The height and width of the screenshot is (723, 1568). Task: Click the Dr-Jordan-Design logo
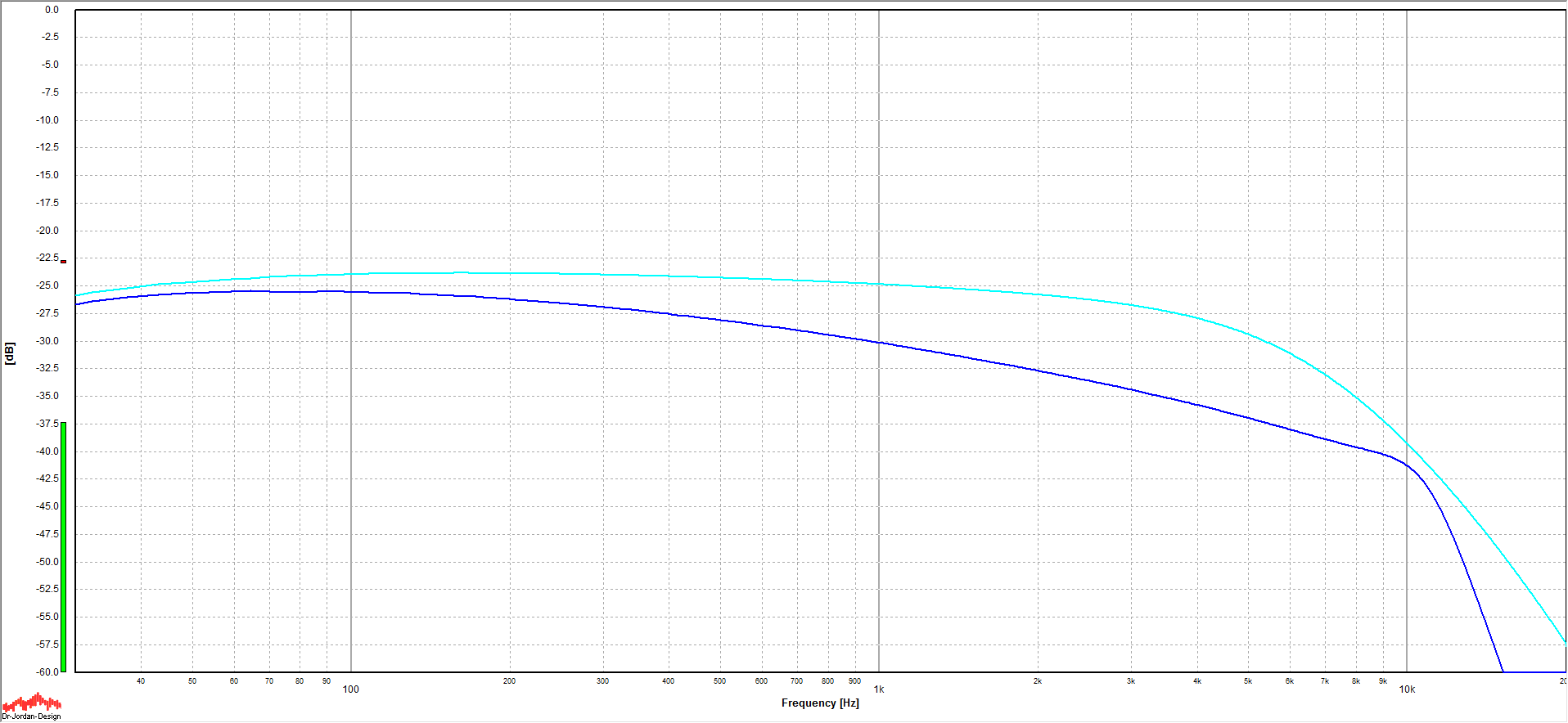coord(31,707)
